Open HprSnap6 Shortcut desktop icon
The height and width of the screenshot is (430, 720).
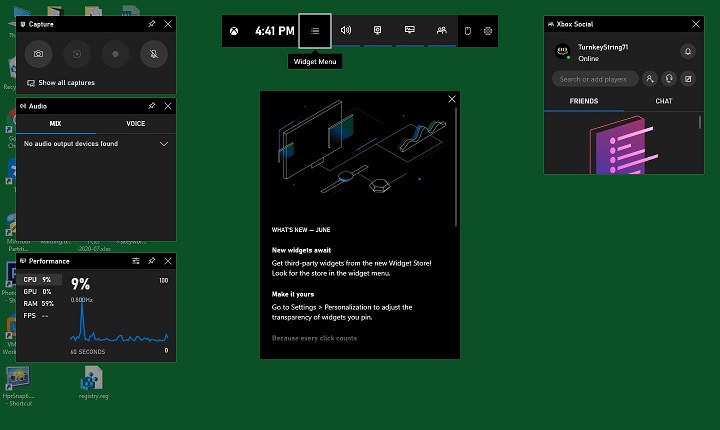[18, 386]
